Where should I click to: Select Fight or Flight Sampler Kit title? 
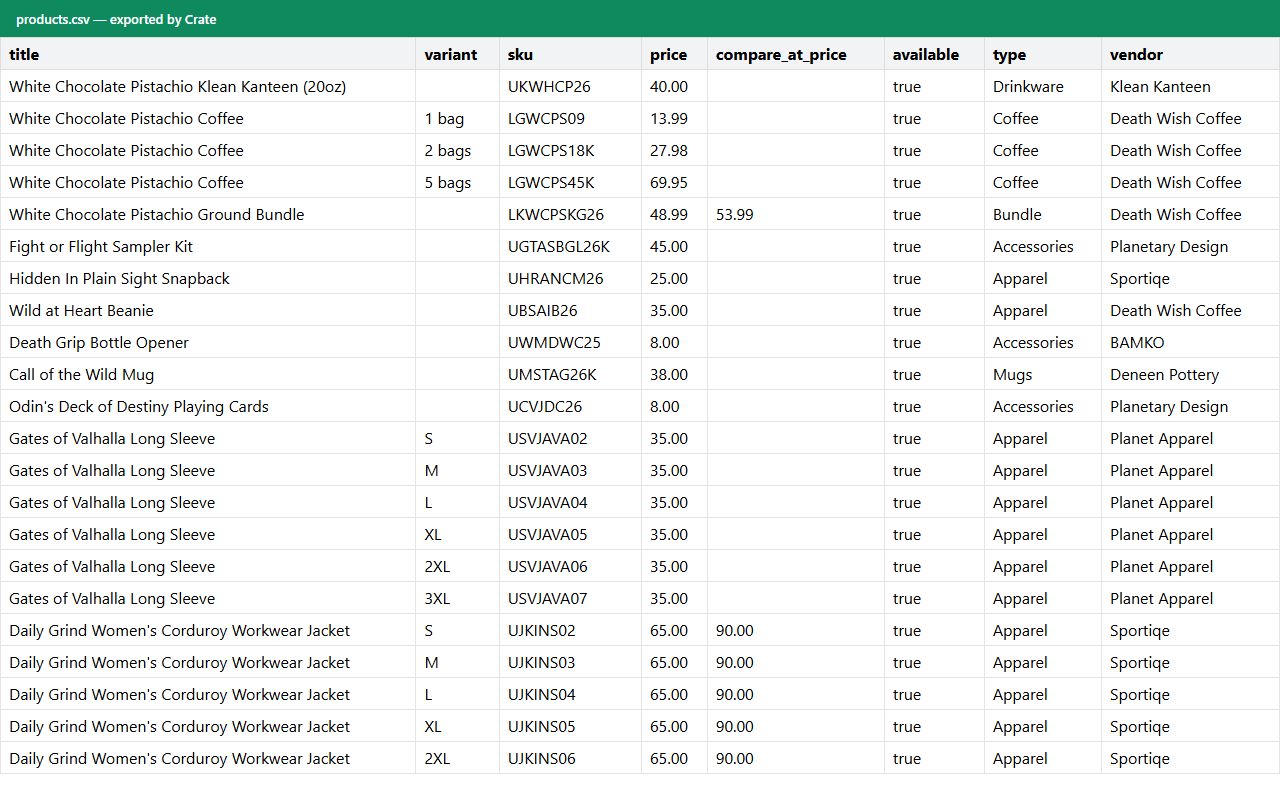[208, 246]
